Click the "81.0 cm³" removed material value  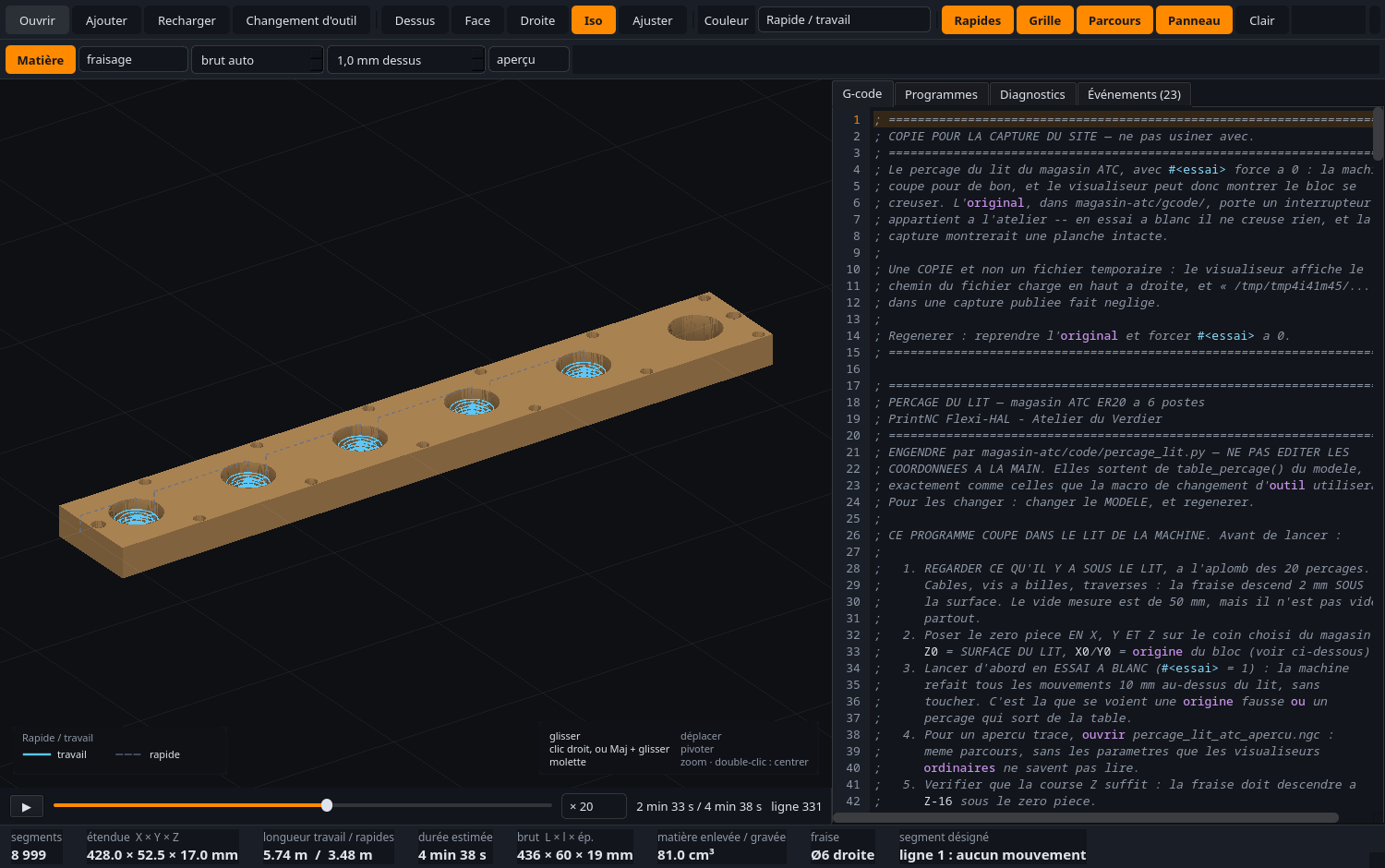coord(686,855)
